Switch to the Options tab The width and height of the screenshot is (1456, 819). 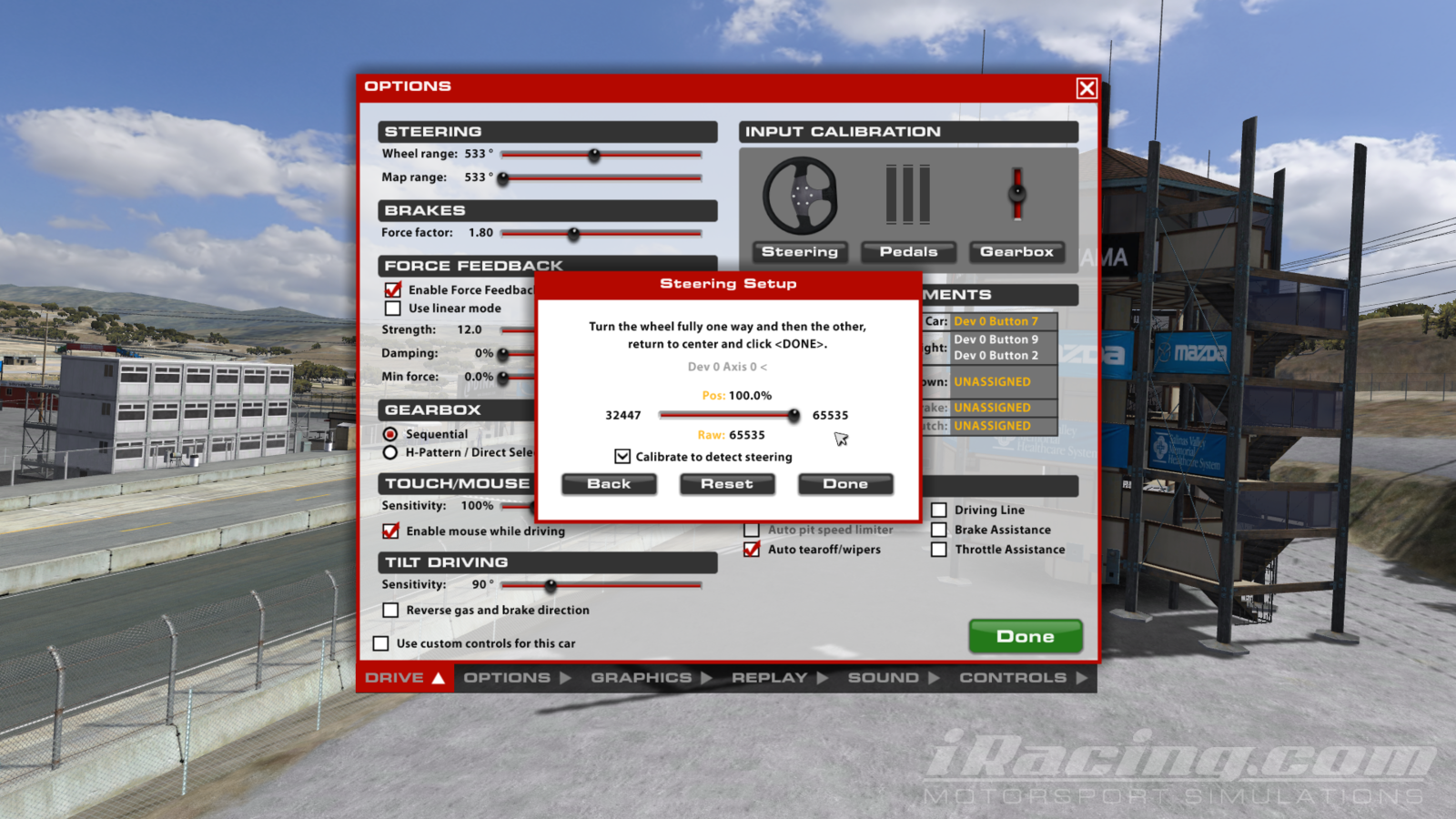pos(516,678)
